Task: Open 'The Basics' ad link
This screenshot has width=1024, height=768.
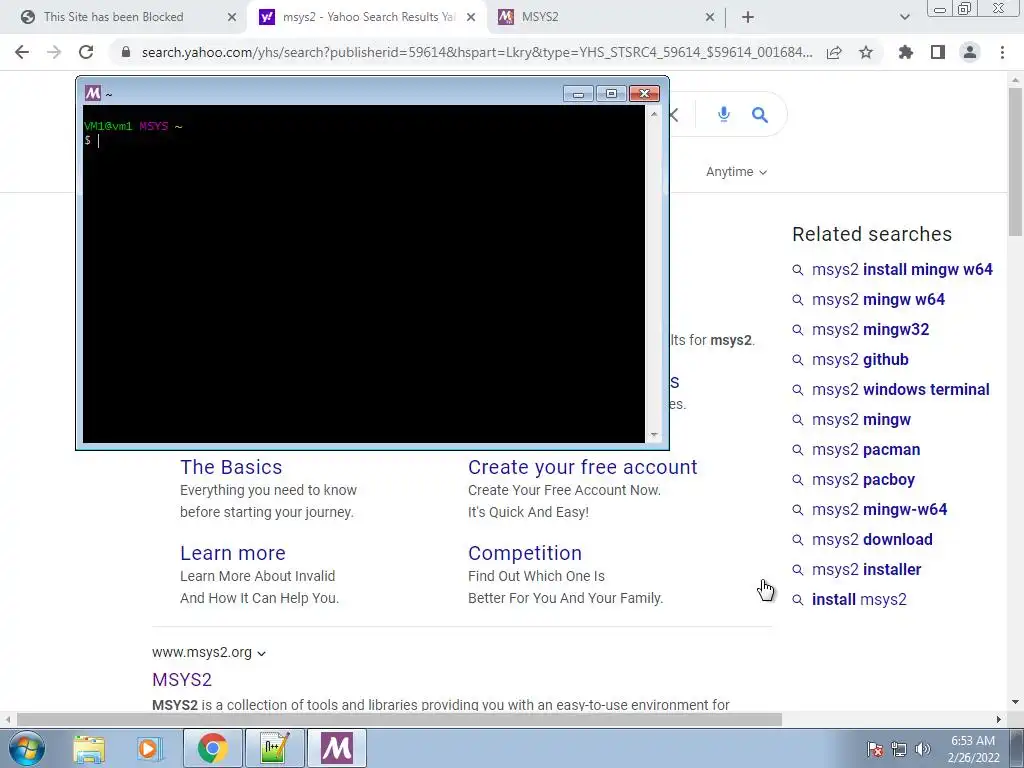Action: [231, 467]
